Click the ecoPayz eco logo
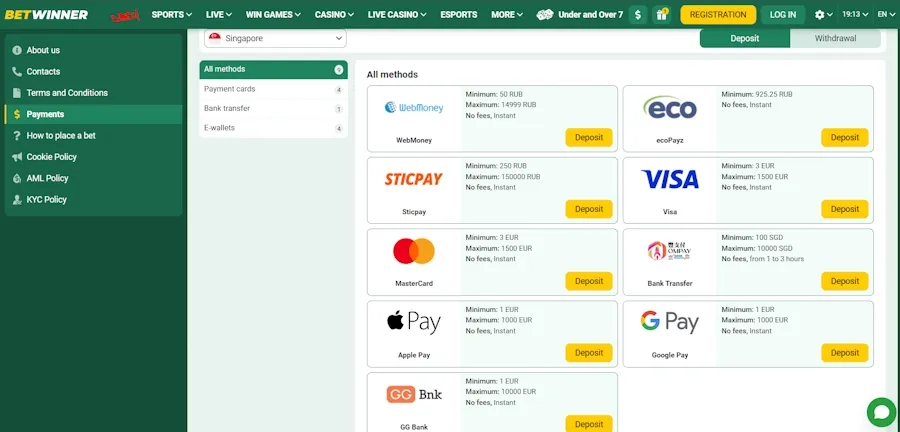This screenshot has height=432, width=900. (670, 107)
